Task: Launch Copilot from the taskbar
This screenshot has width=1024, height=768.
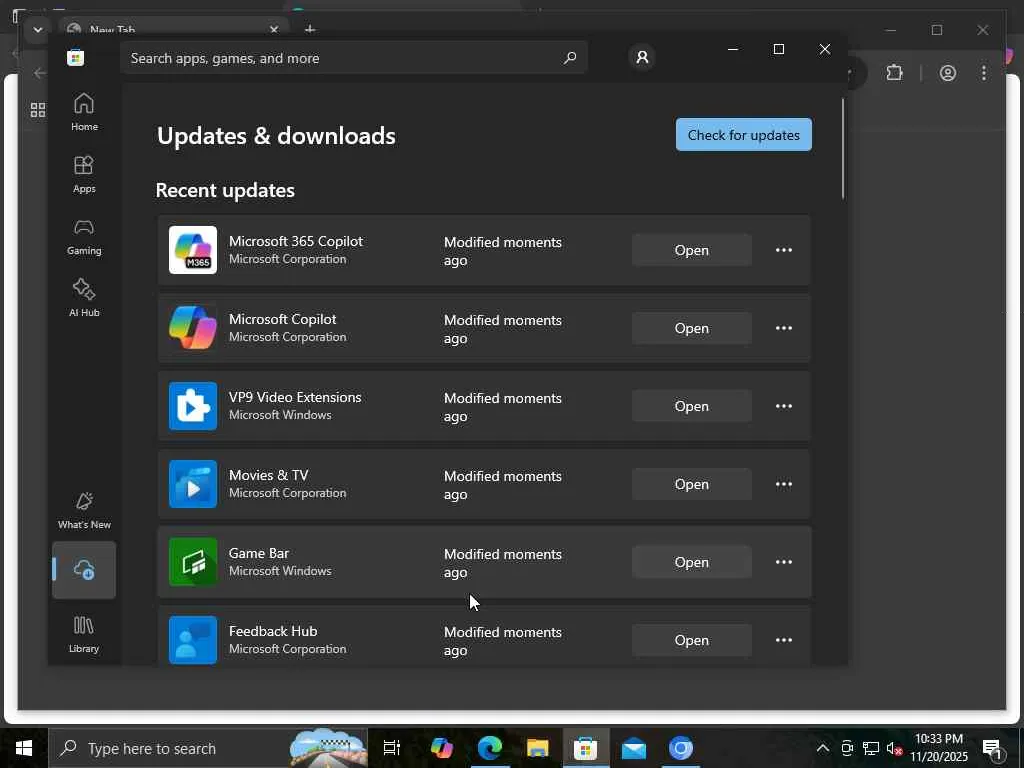Action: [441, 748]
